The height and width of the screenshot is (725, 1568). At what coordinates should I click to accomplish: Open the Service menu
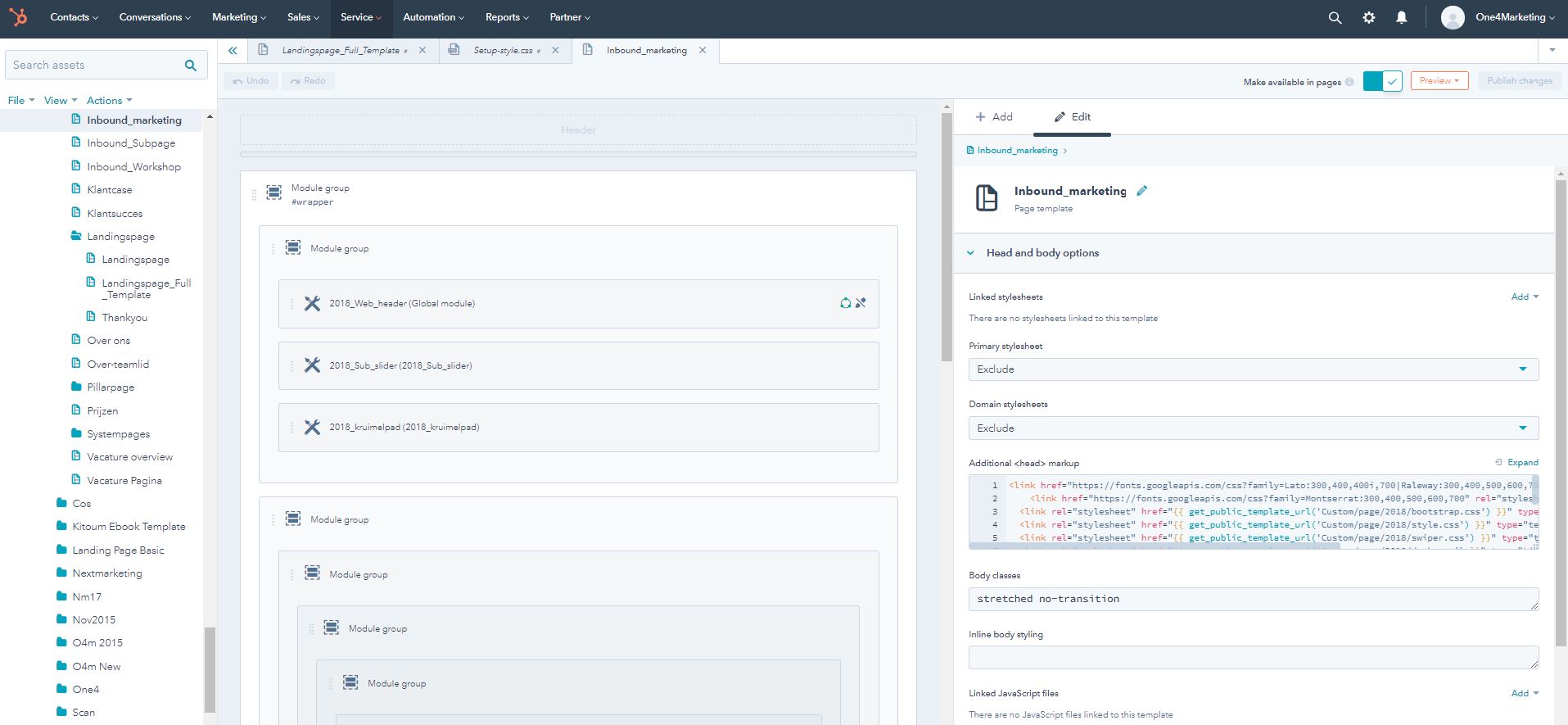coord(361,17)
